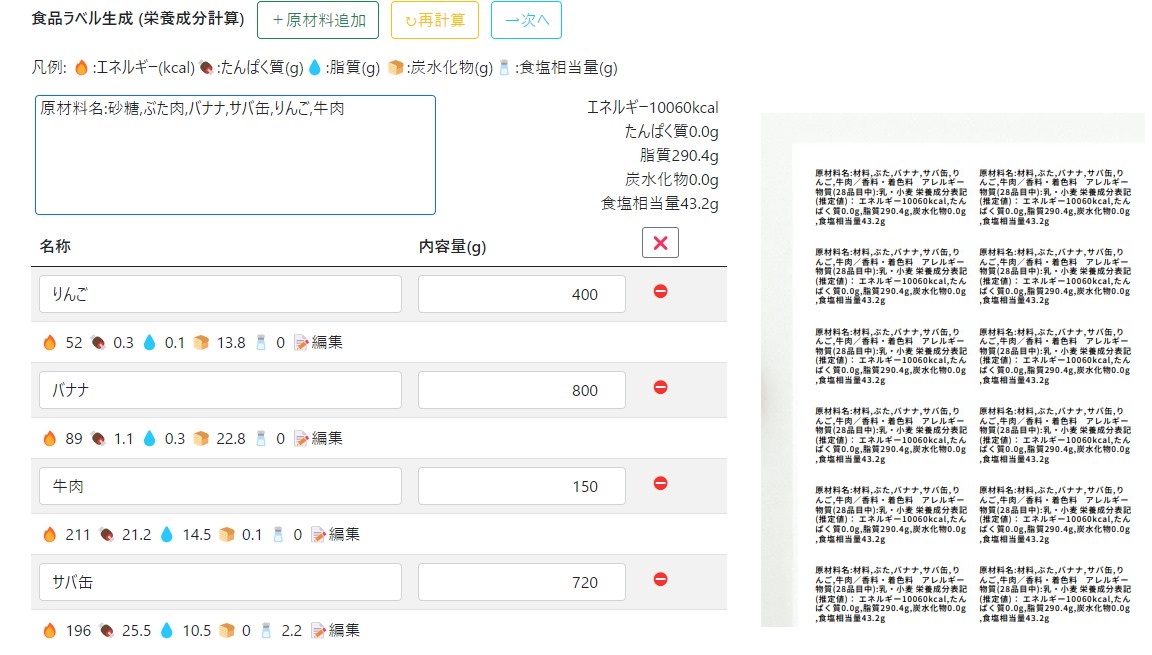
Task: Click the ＋原材料追加 button
Action: tap(317, 20)
